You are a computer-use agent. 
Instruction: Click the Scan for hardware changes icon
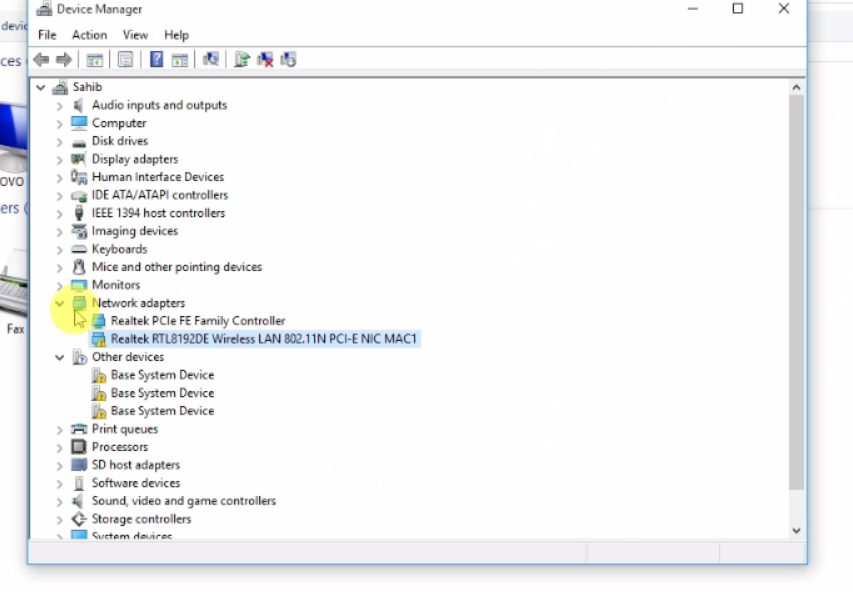pos(211,59)
